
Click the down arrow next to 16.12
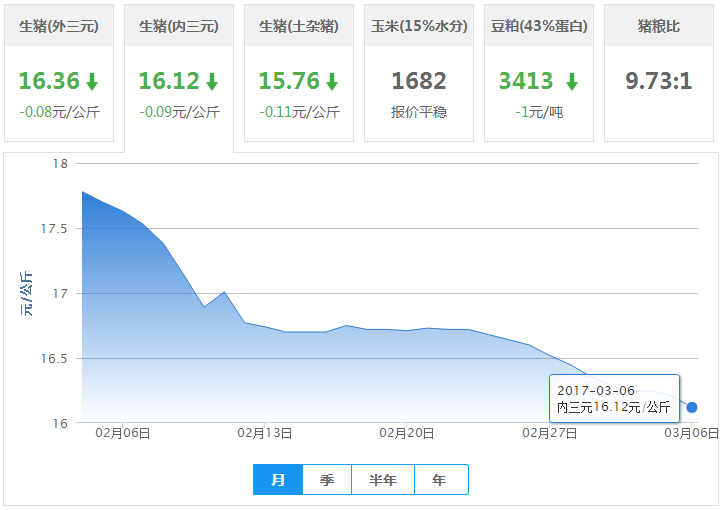[212, 82]
